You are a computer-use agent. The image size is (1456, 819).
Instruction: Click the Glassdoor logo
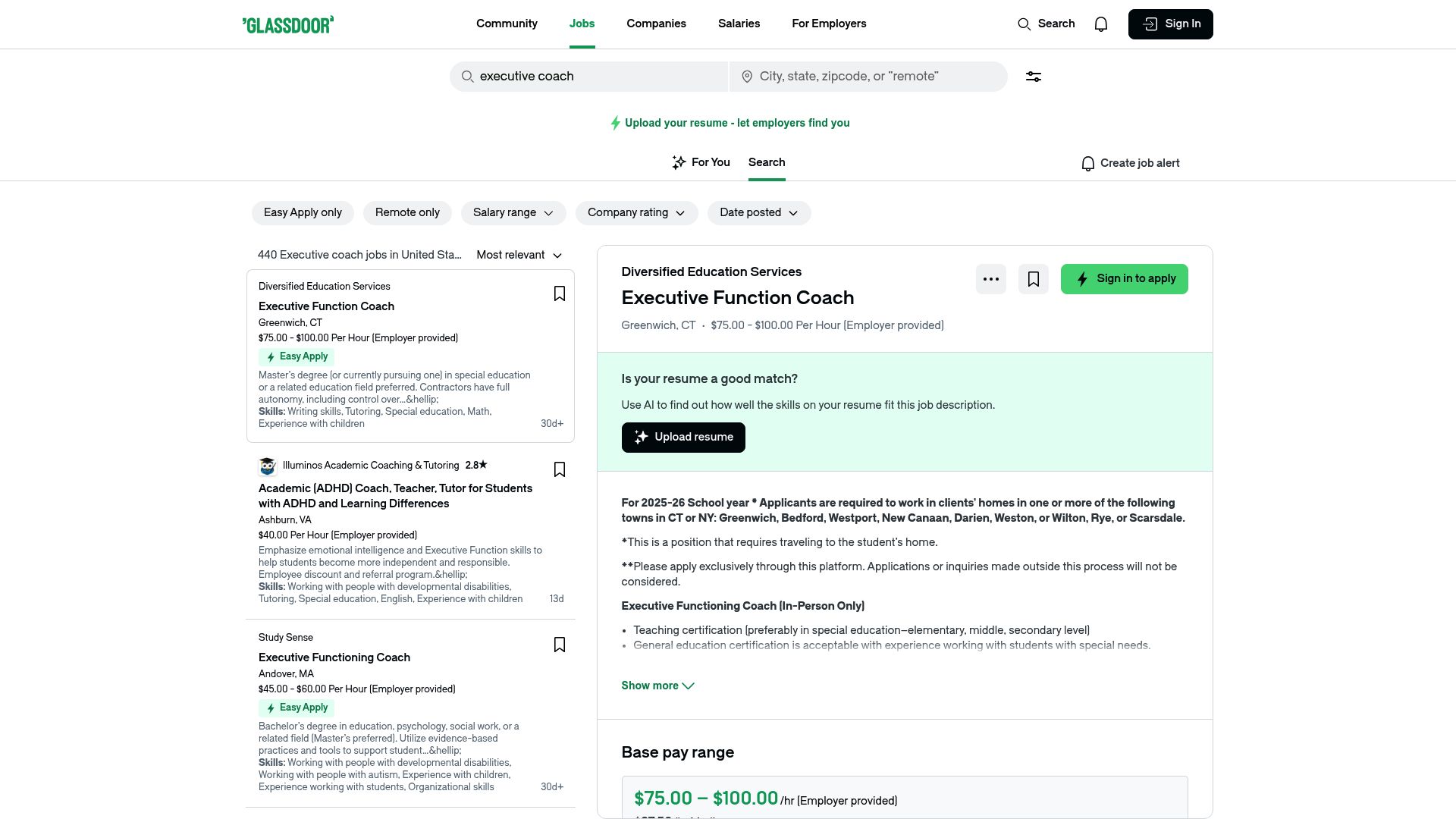[x=288, y=24]
